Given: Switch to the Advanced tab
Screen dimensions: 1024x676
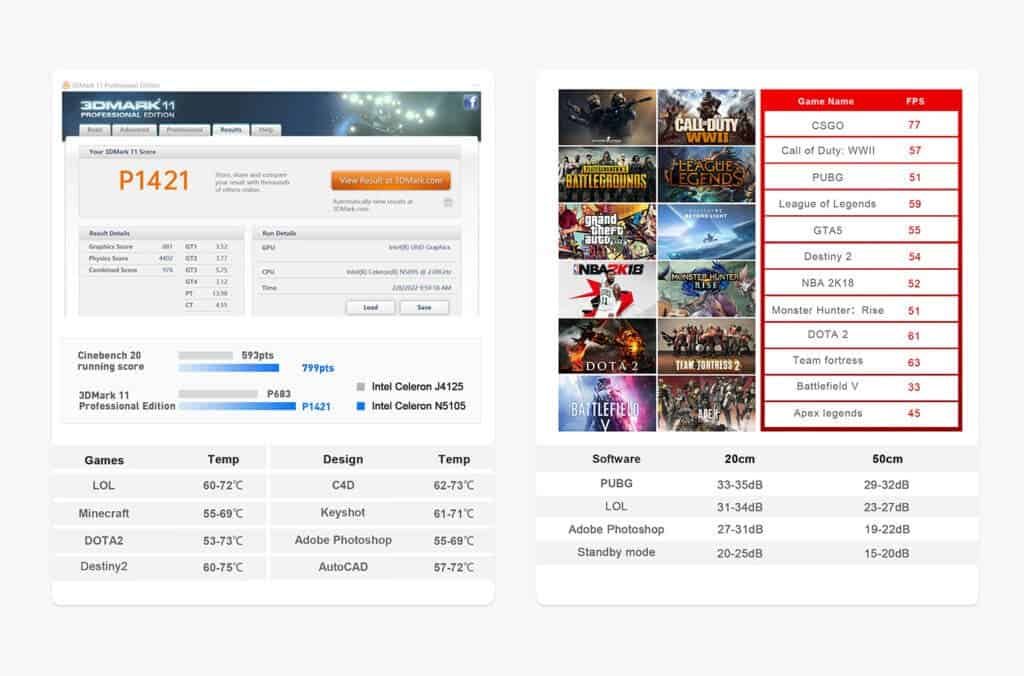Looking at the screenshot, I should coord(135,130).
